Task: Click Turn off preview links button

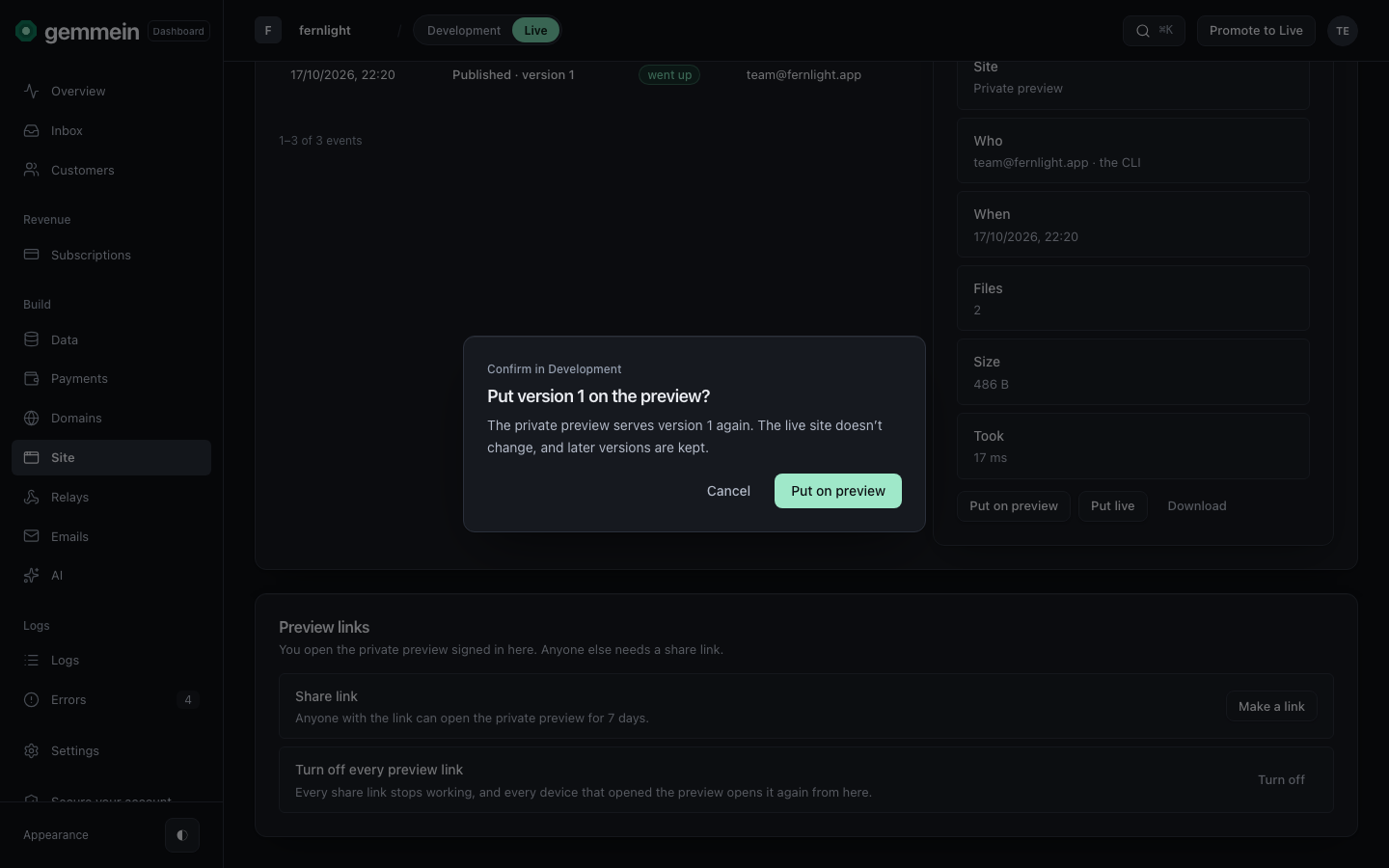Action: pos(1281,780)
